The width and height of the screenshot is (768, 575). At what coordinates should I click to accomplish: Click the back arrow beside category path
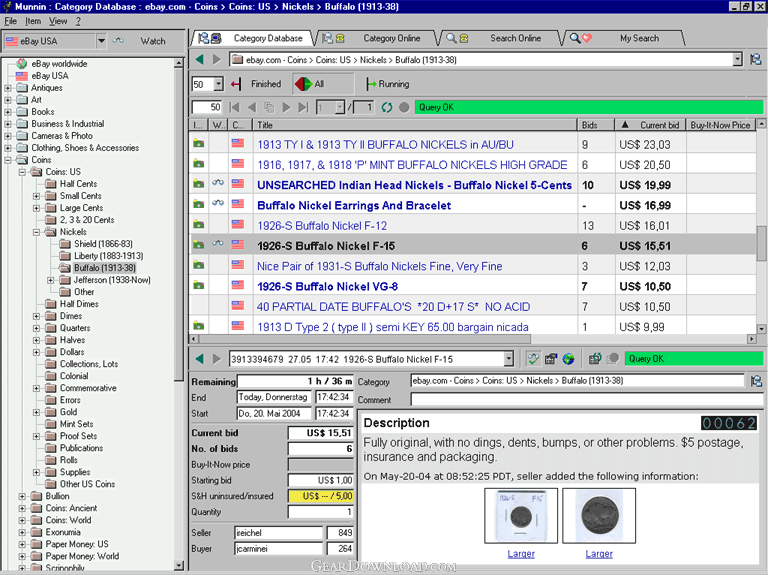click(x=199, y=60)
